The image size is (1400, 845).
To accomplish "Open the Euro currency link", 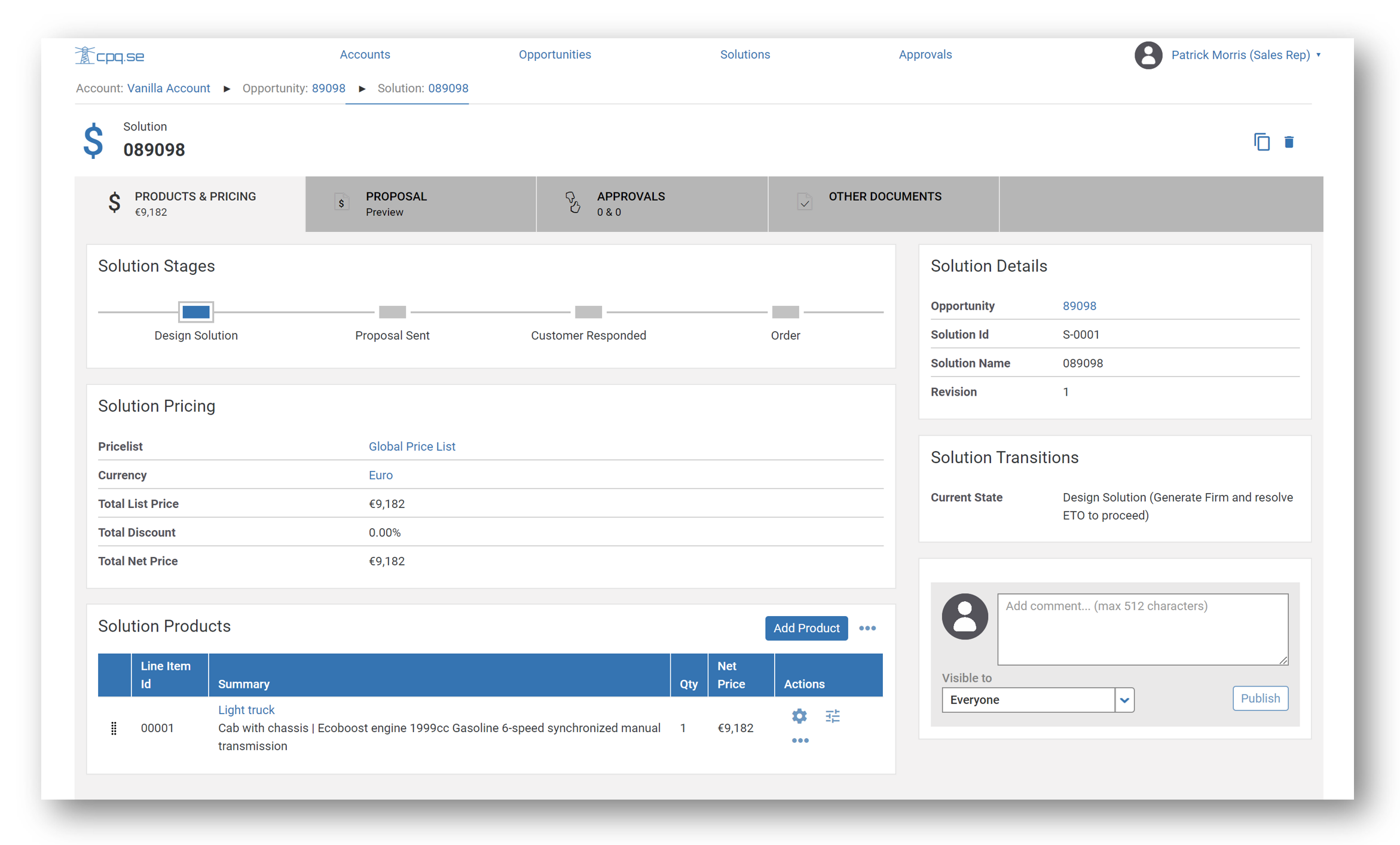I will 380,475.
